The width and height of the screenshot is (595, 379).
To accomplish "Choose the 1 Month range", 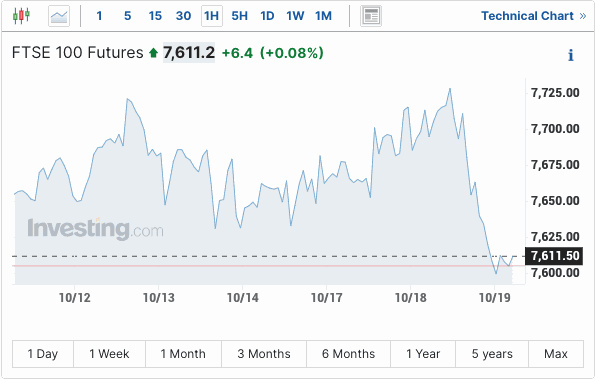I will 183,354.
